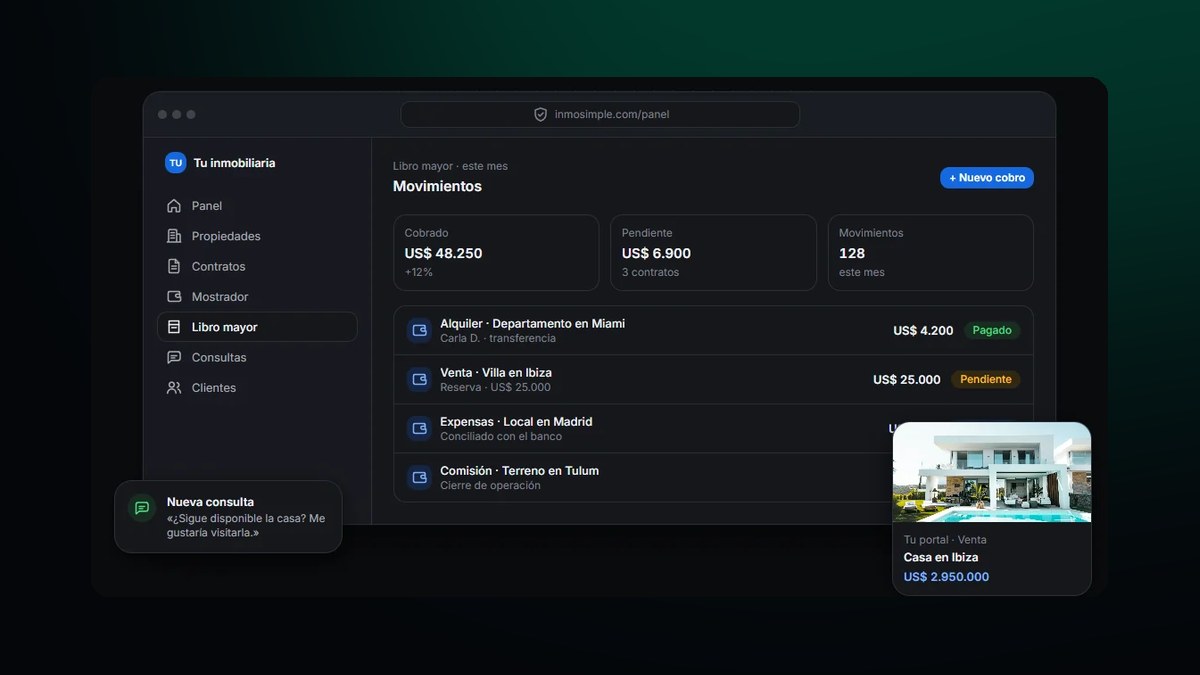Select the Expensas · Local en Madrid entry
The height and width of the screenshot is (675, 1200).
pyautogui.click(x=713, y=429)
